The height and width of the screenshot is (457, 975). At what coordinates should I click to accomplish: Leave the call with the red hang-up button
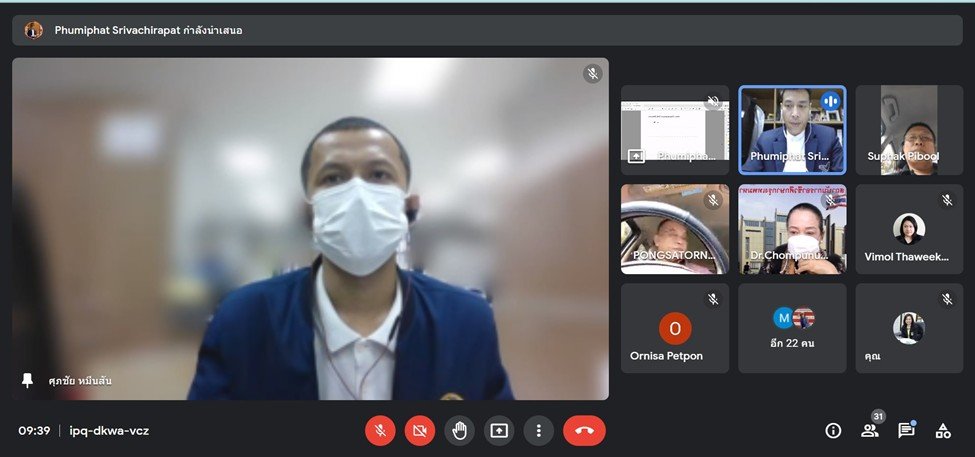[584, 430]
